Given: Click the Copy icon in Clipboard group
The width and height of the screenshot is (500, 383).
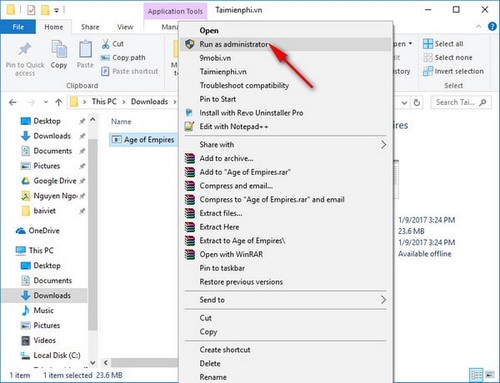Looking at the screenshot, I should click(59, 49).
